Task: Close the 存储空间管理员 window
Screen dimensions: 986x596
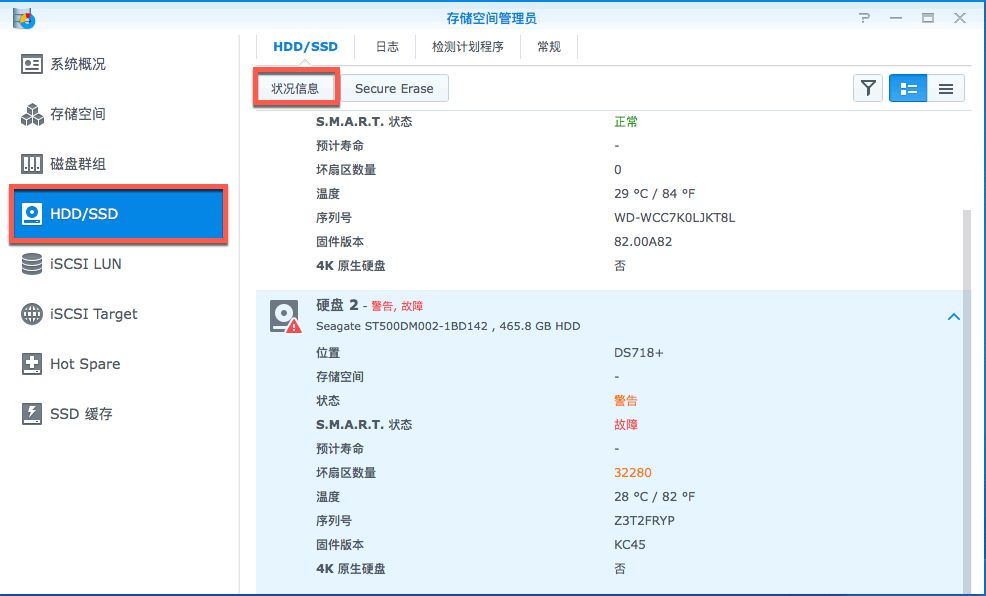Action: [x=960, y=18]
